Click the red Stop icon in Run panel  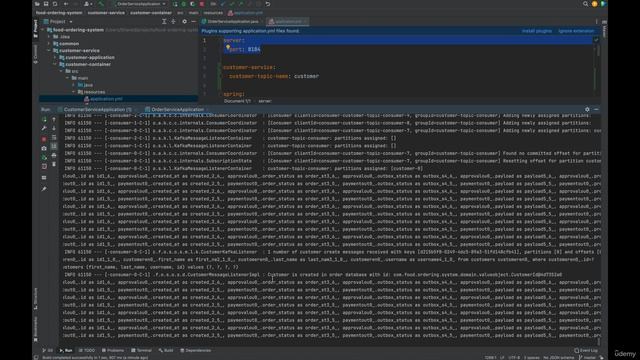tap(44, 139)
